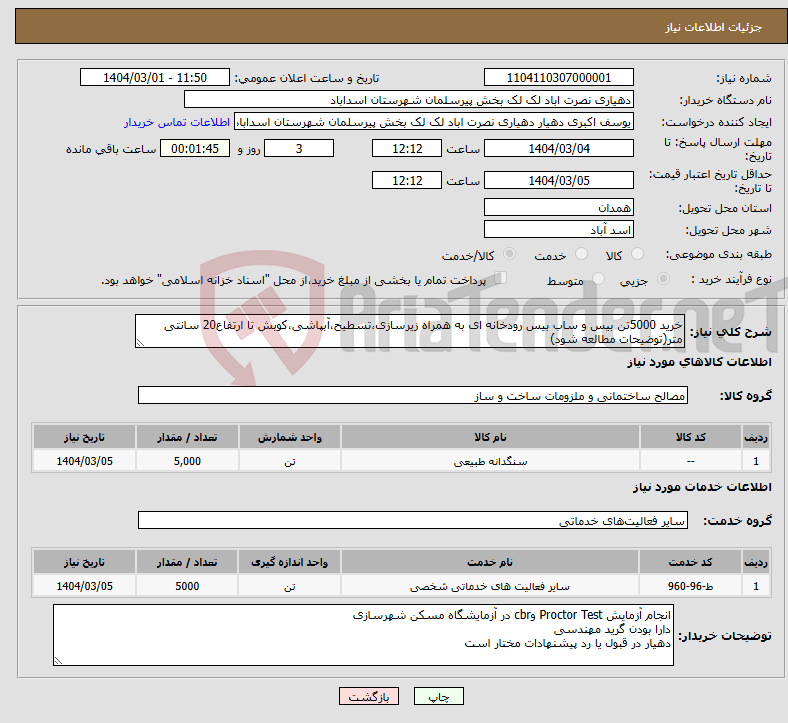Select the متوسط purchase type radio
The width and height of the screenshot is (788, 723).
598,278
